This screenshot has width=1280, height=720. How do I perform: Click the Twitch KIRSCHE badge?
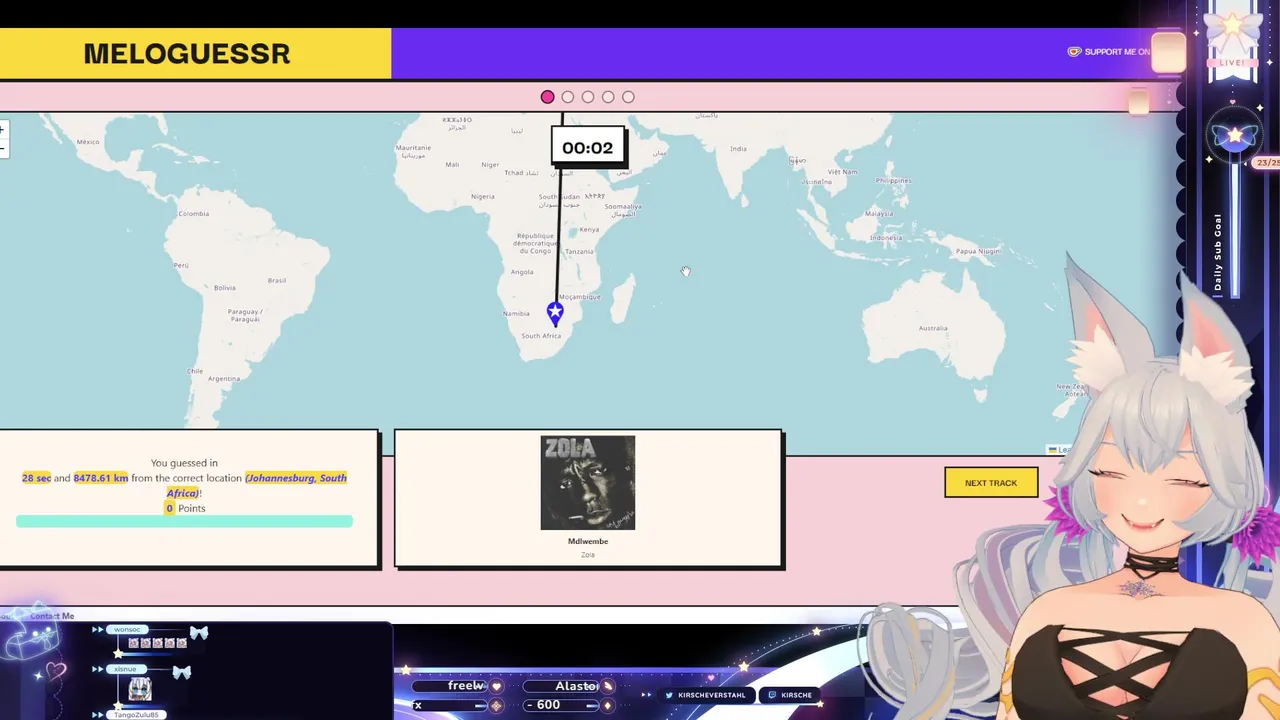(x=790, y=695)
